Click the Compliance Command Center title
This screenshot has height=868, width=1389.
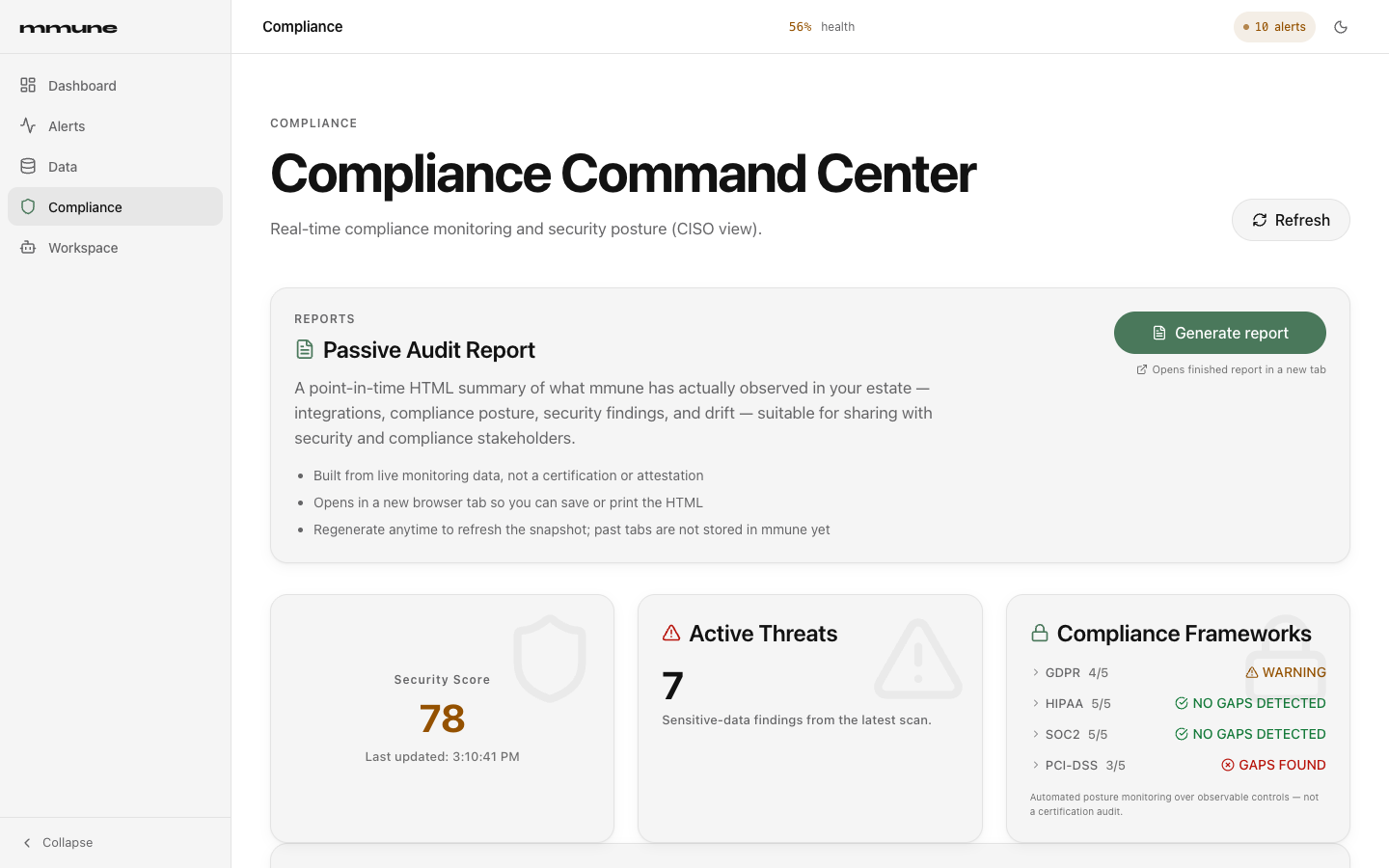623,174
